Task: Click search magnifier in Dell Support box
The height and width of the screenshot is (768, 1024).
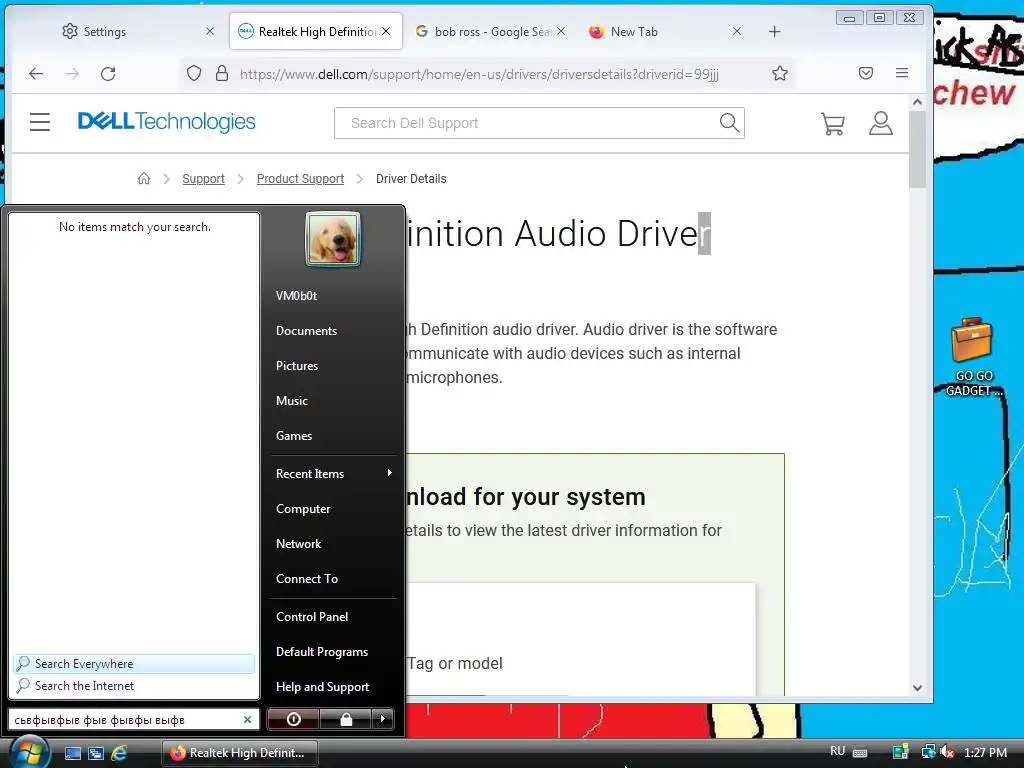Action: click(x=729, y=123)
